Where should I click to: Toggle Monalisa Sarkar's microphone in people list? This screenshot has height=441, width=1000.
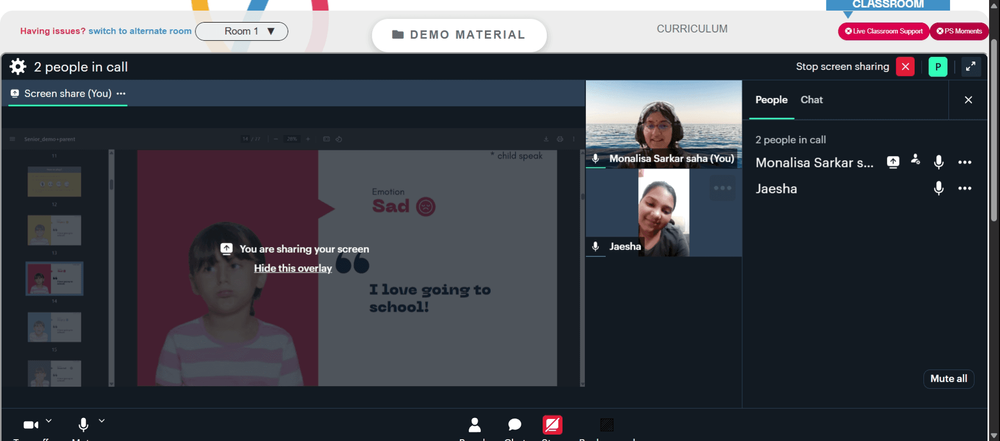[939, 162]
